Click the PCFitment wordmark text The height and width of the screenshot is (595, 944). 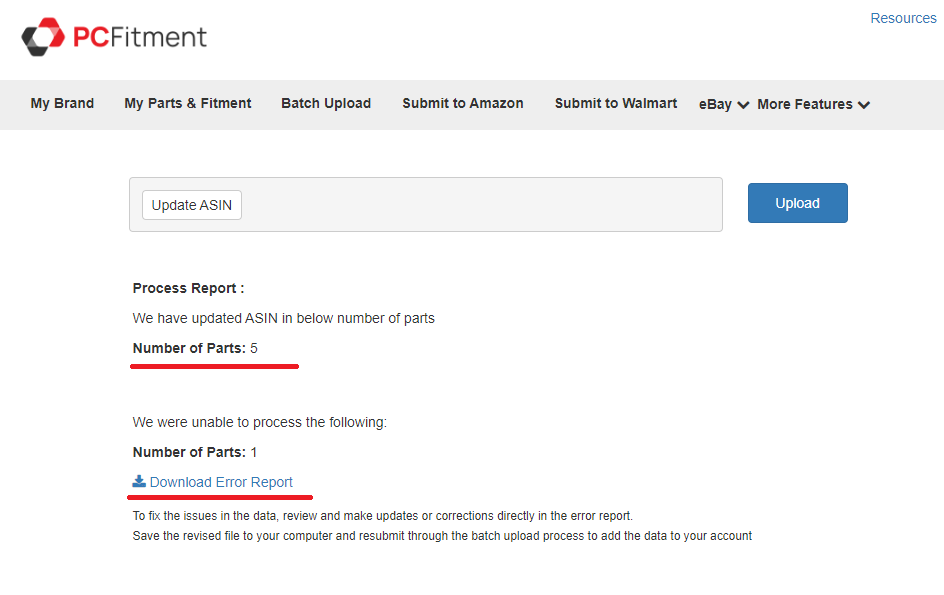[x=139, y=38]
